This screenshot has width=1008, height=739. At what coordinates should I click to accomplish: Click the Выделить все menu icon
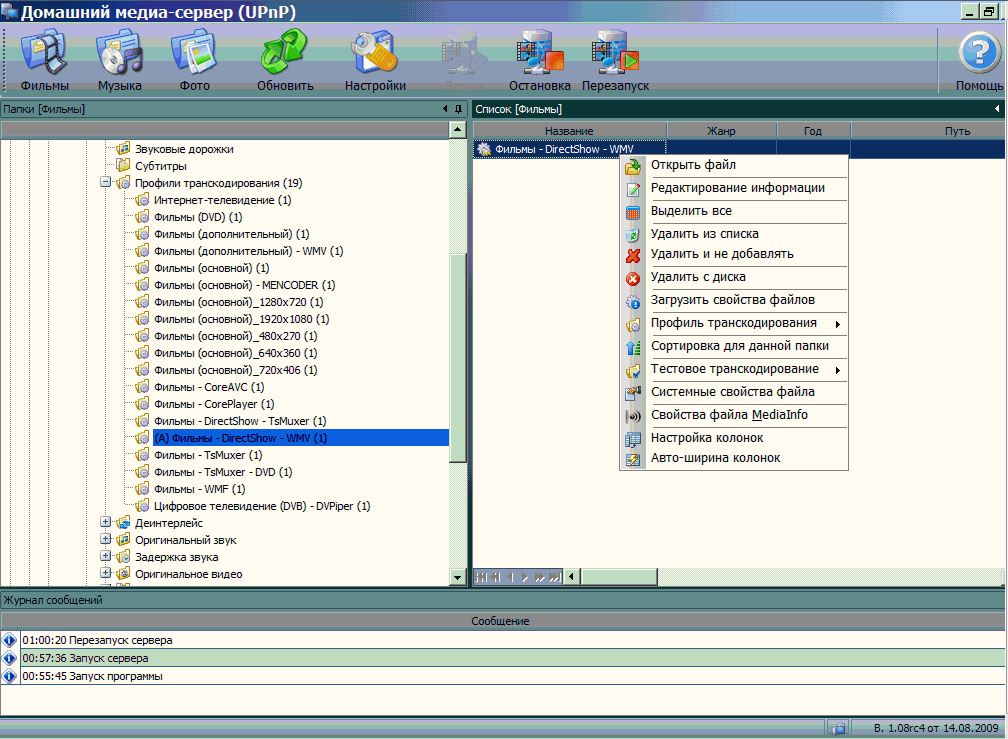[633, 212]
